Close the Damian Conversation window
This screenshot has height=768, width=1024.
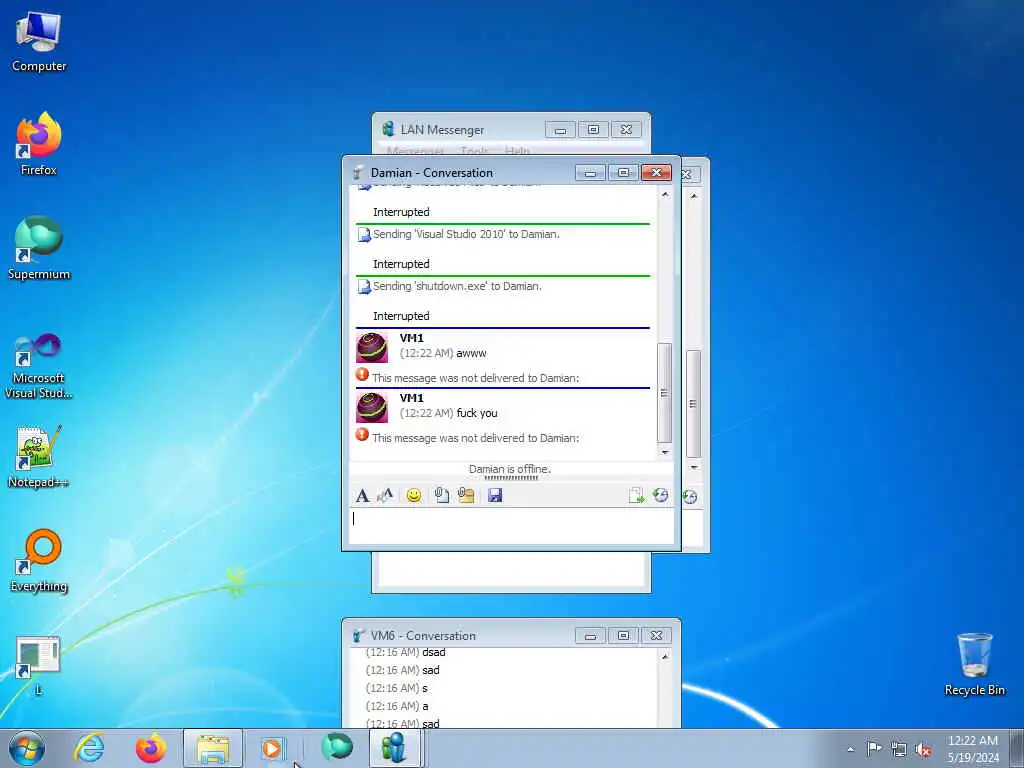coord(656,172)
